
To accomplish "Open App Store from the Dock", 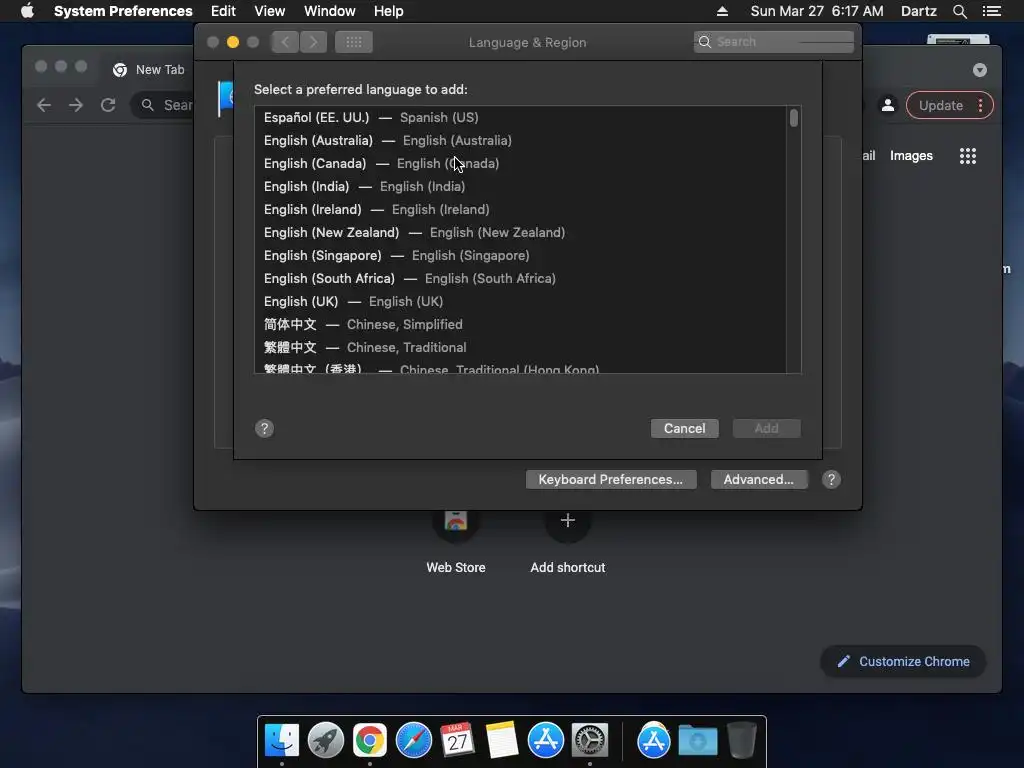I will [x=545, y=741].
